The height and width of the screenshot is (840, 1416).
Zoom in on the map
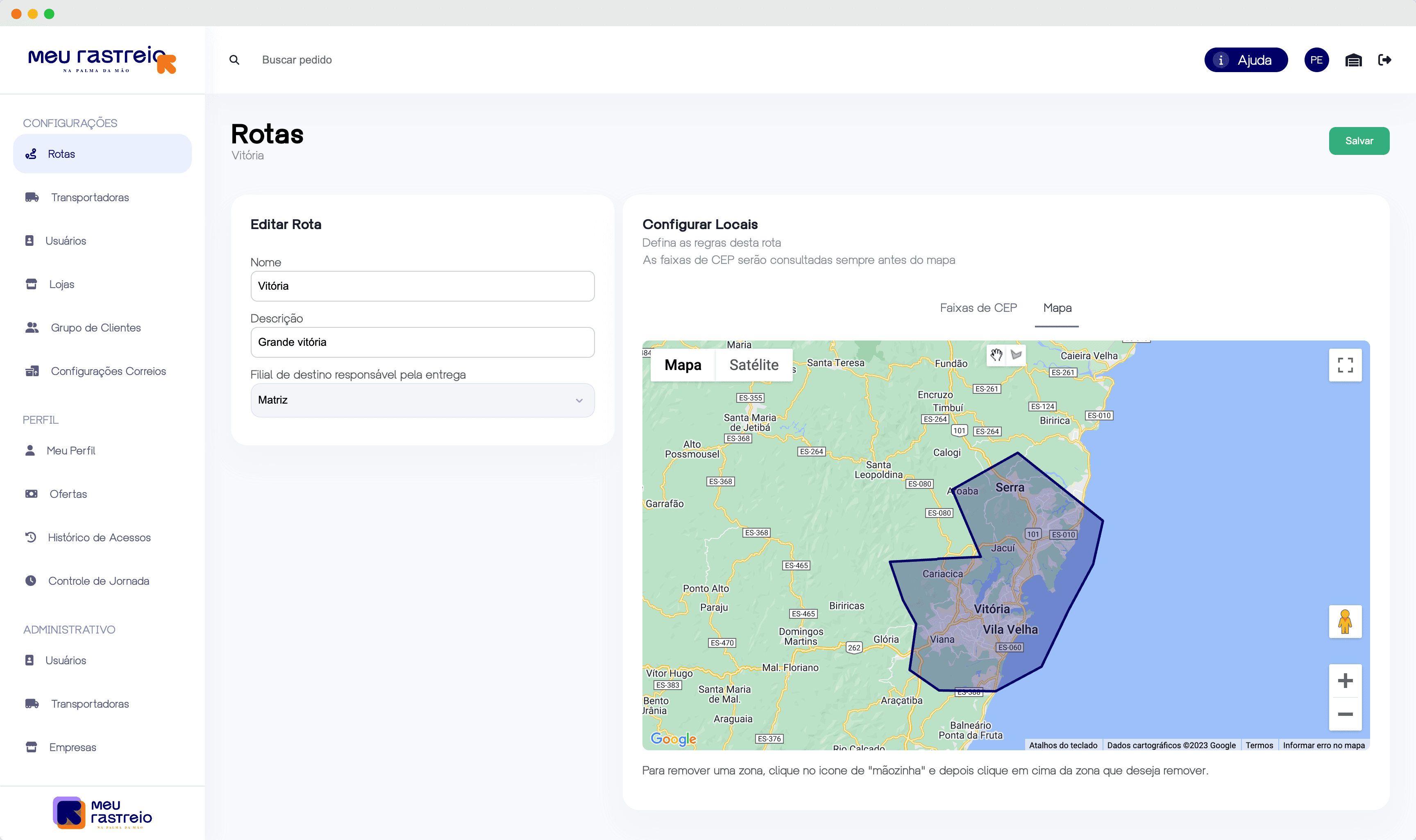coord(1345,680)
